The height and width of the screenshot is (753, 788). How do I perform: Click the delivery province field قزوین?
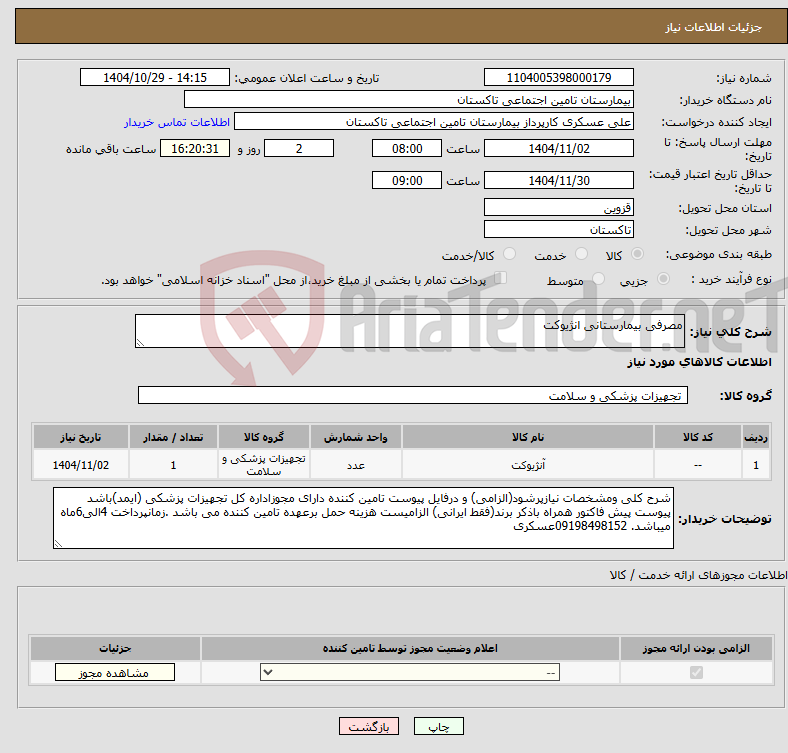click(558, 207)
